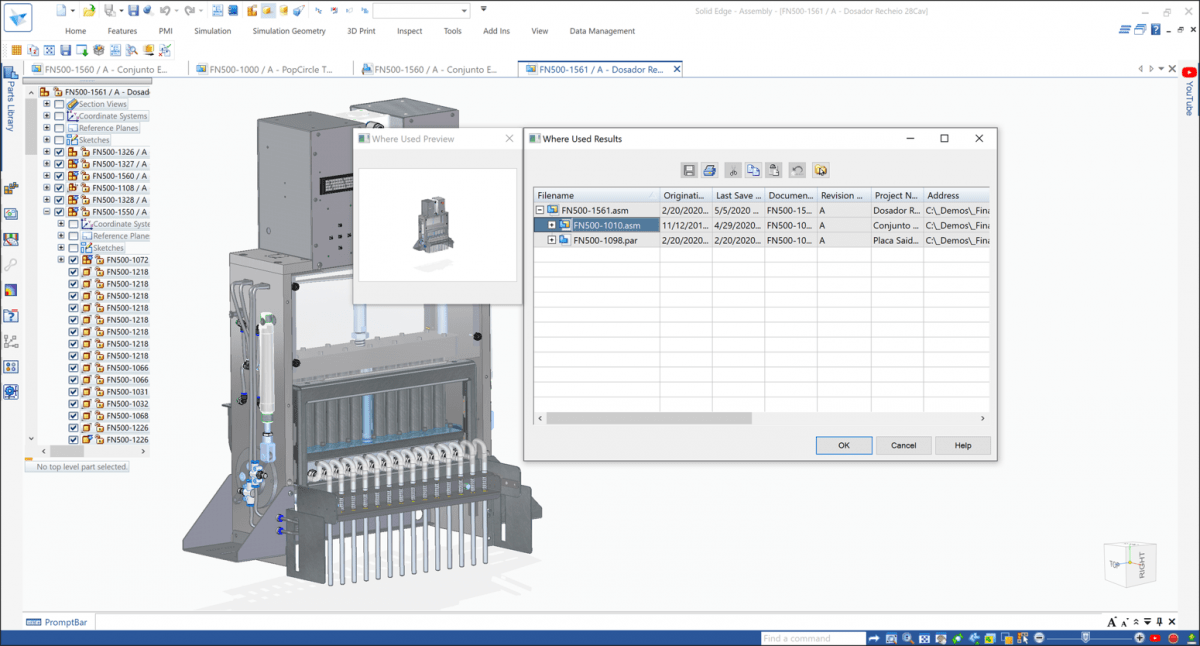The height and width of the screenshot is (646, 1200).
Task: Collapse FN500-1561.asm row in results
Action: tap(541, 211)
